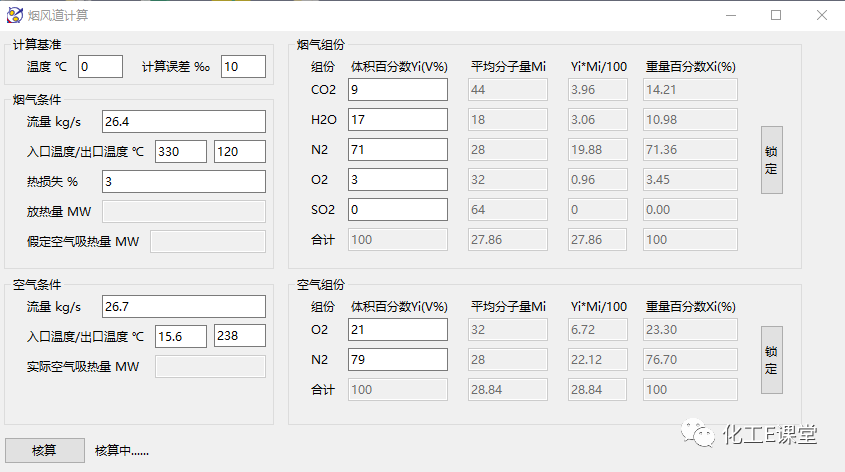Click the air flow rate kg/s field
The image size is (845, 472).
(x=183, y=306)
